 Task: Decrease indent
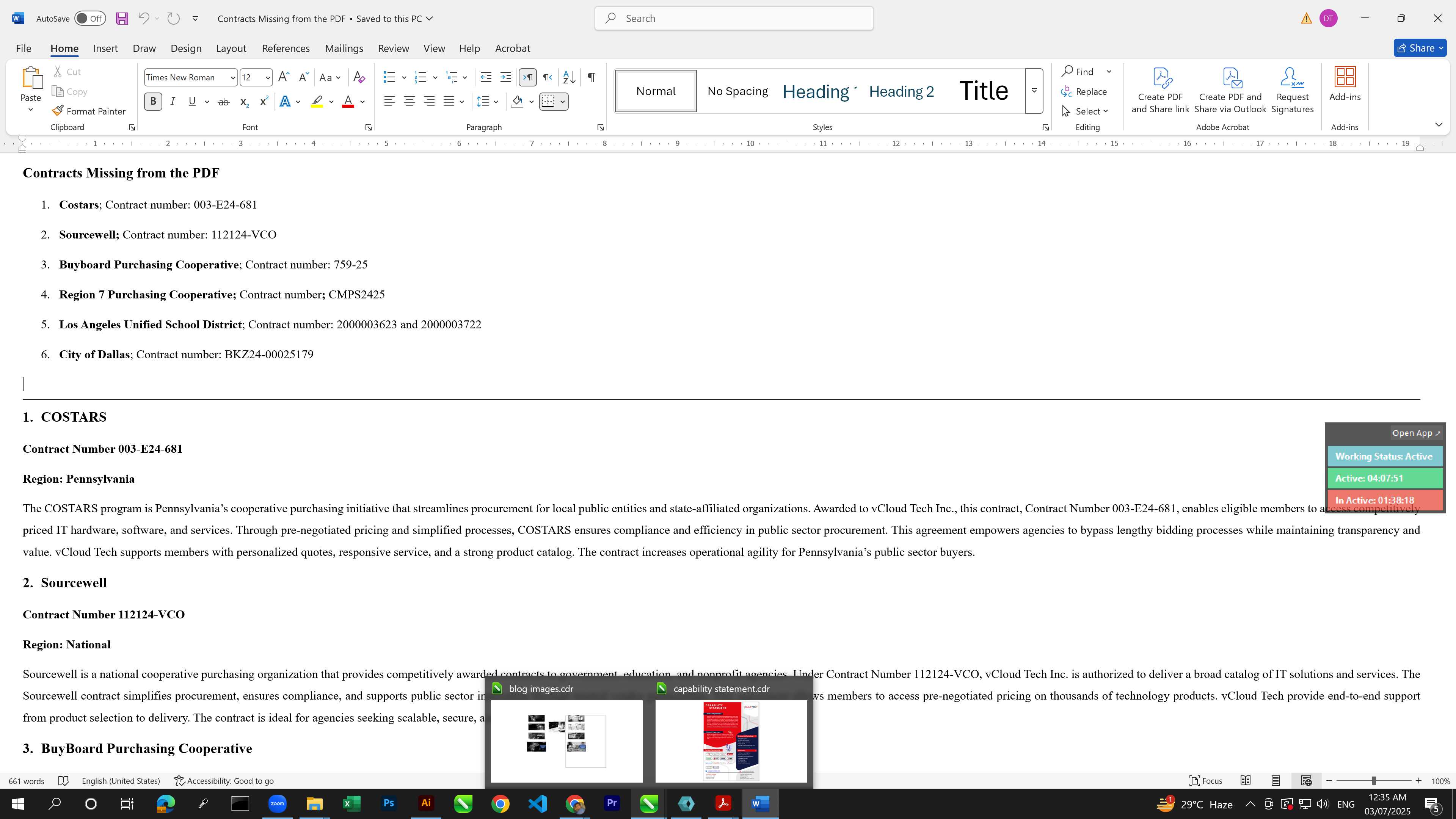pos(486,77)
